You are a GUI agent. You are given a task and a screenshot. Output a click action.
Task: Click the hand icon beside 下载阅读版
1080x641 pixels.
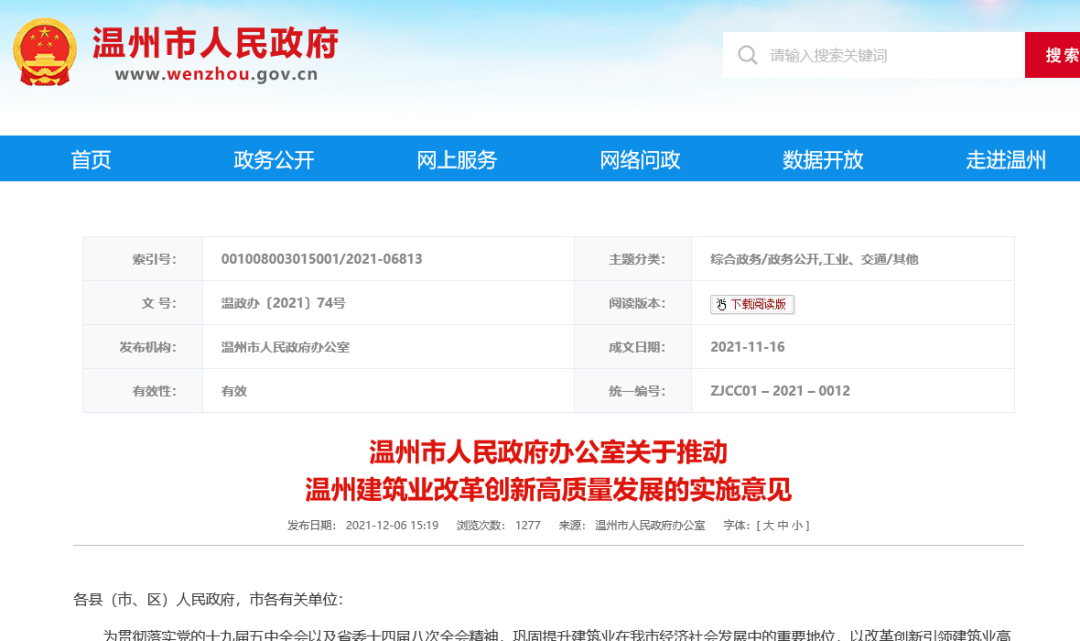tap(722, 303)
